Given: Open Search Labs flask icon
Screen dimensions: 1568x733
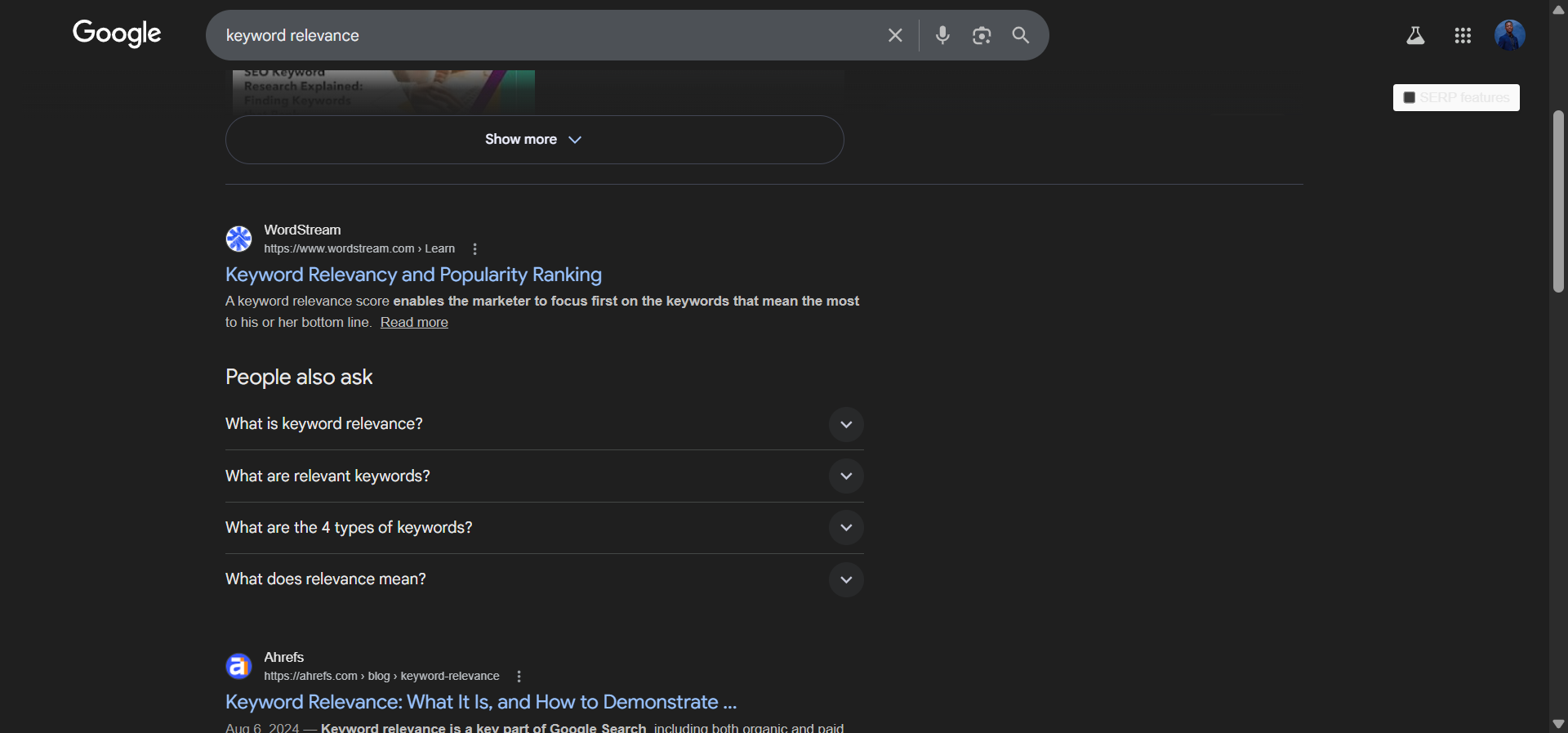Looking at the screenshot, I should point(1415,35).
